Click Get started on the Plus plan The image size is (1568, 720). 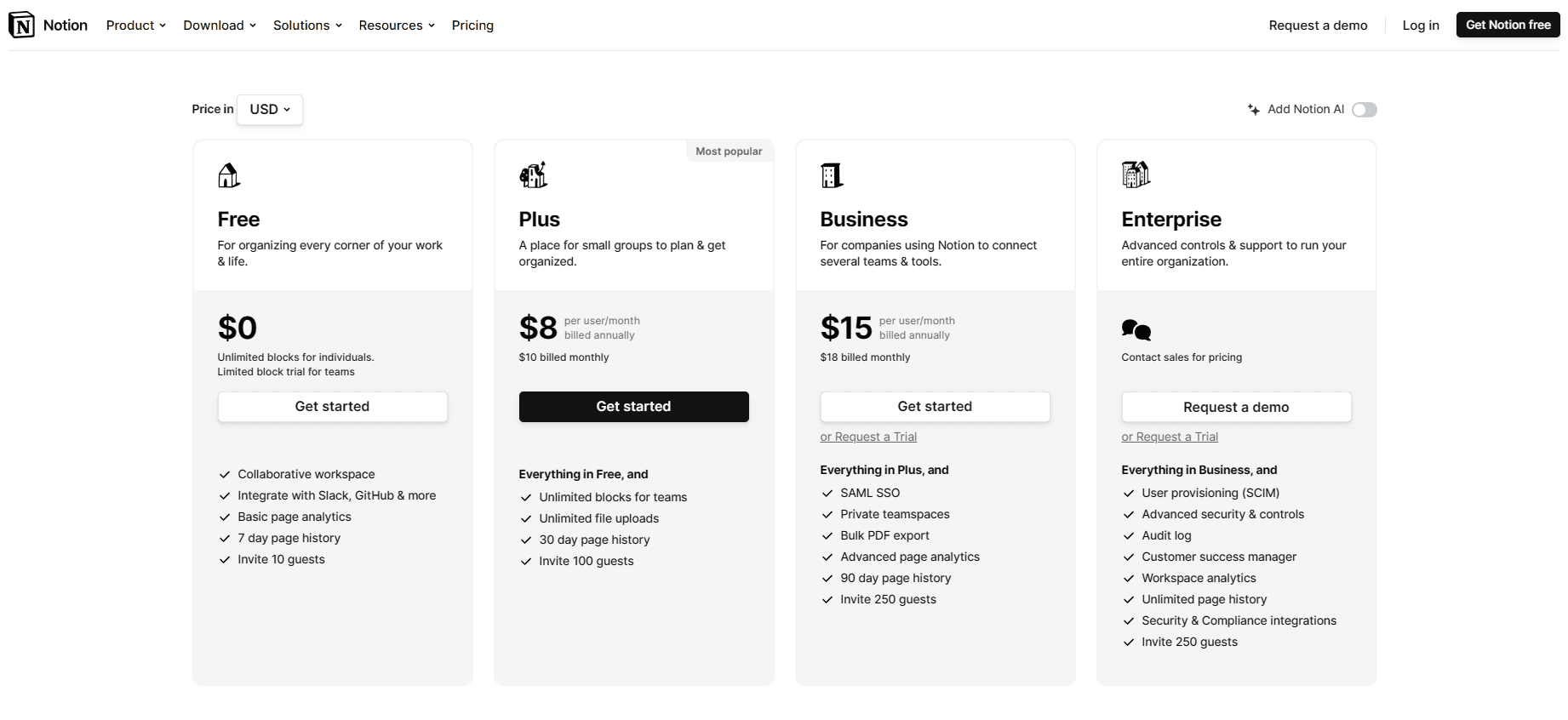pos(633,407)
